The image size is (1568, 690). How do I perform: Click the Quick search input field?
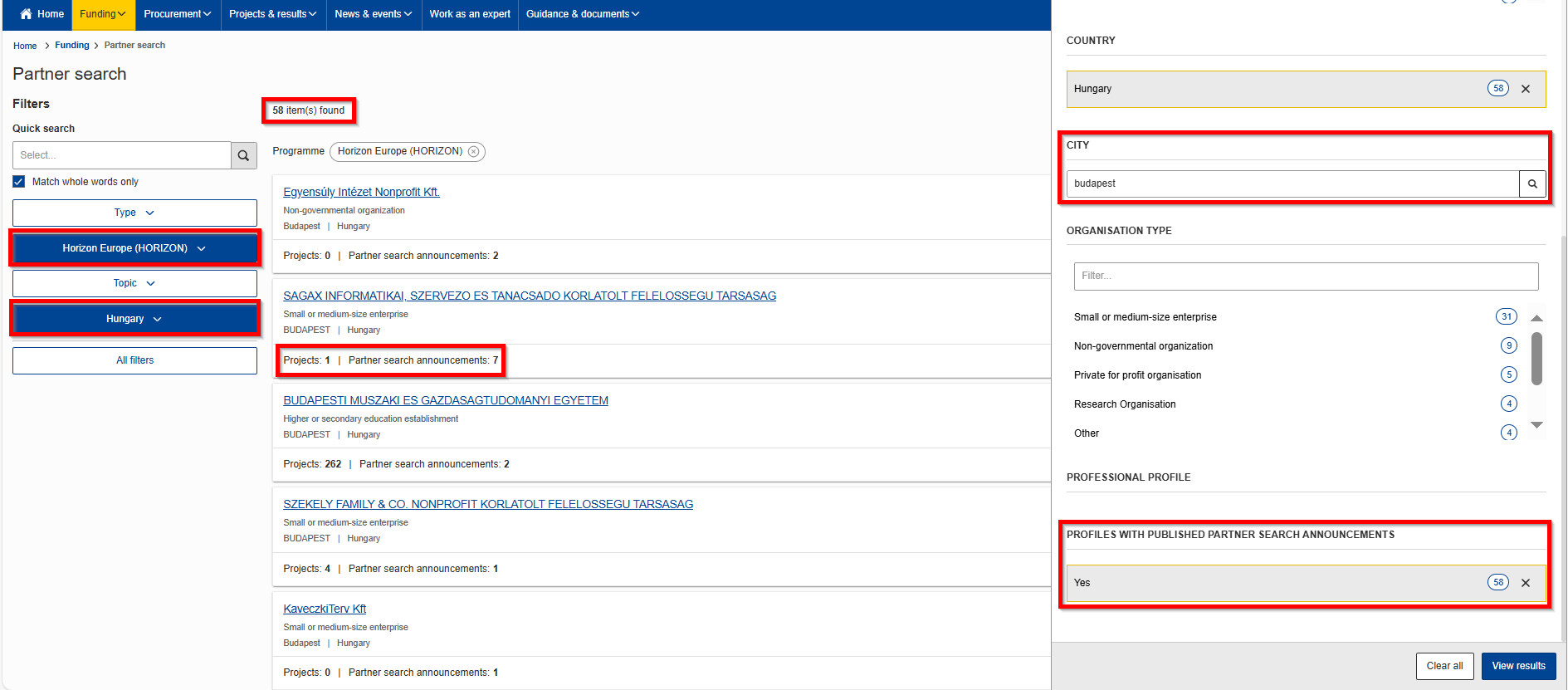click(x=122, y=155)
